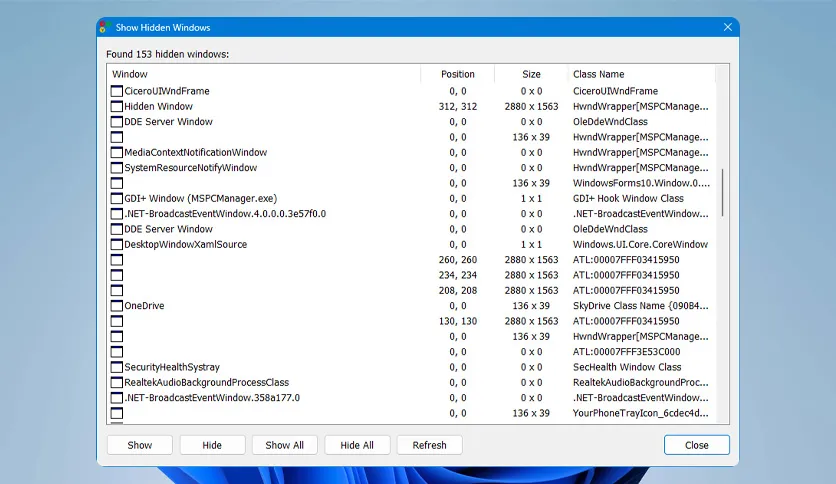The image size is (836, 484).
Task: Select the 'SecurityHealthSystray' name text
Action: (172, 367)
